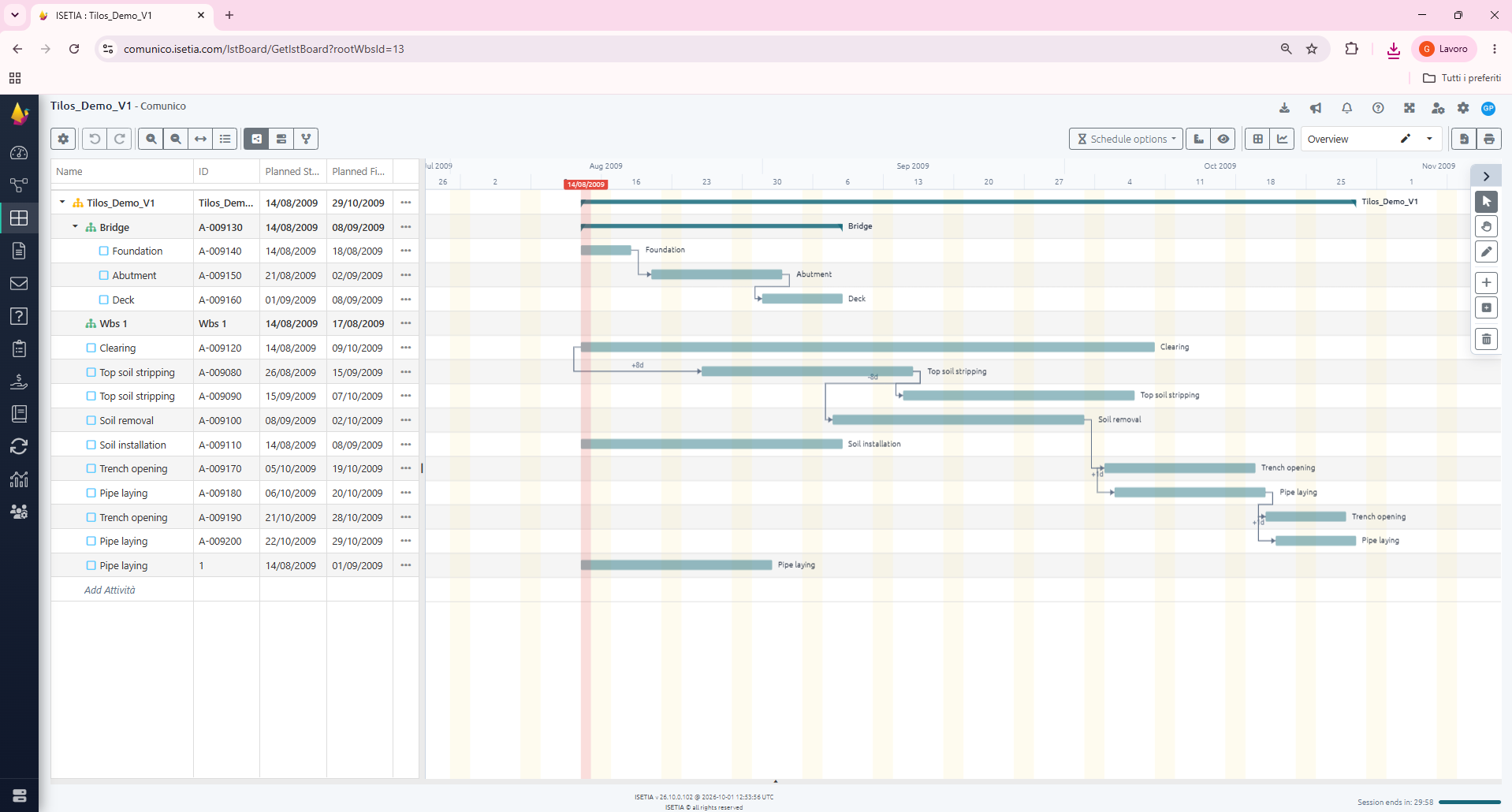Open the Tutti i preferiti bookmarks folder
This screenshot has height=812, width=1512.
tap(1462, 78)
